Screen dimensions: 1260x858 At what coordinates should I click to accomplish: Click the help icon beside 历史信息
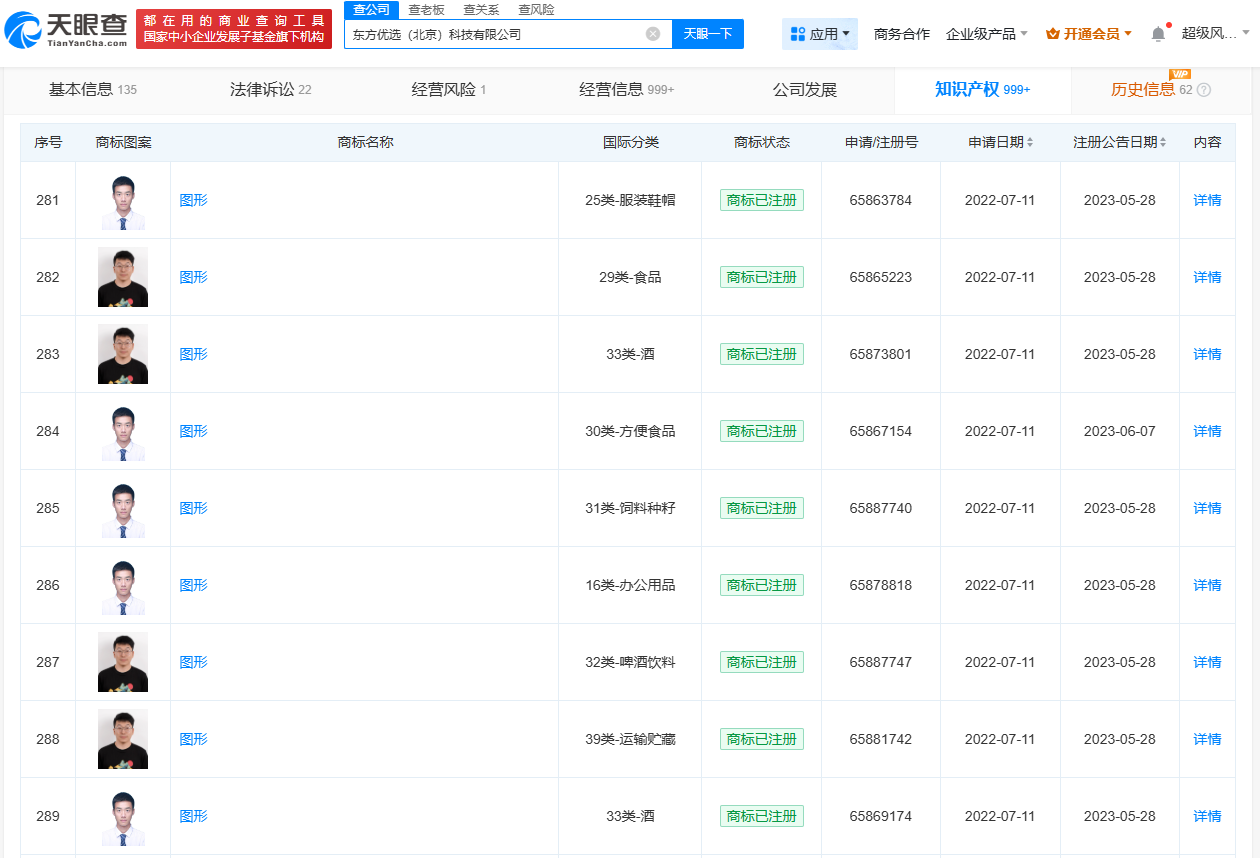[1204, 90]
